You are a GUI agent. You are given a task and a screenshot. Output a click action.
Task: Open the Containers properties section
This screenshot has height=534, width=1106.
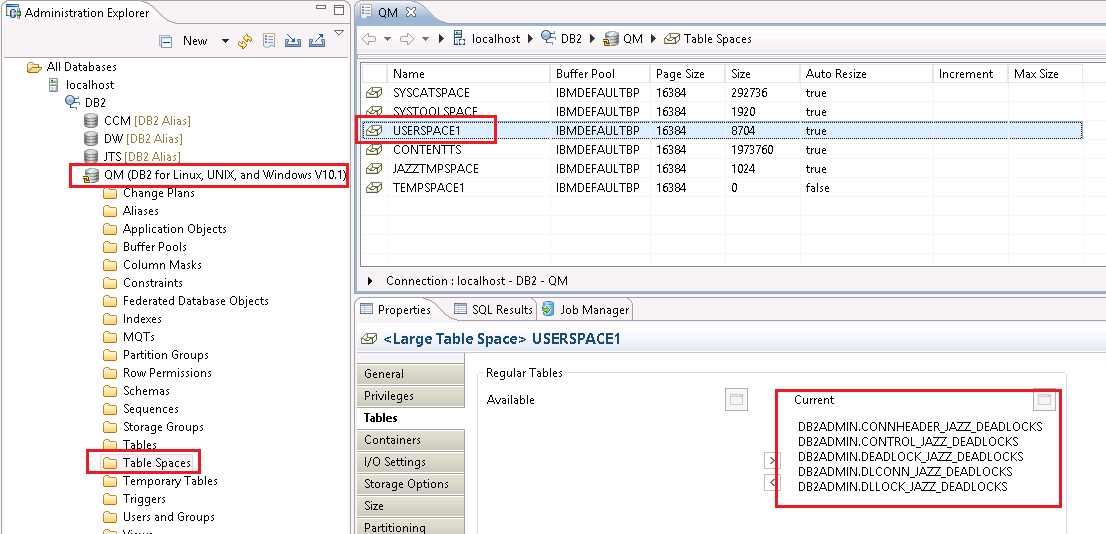pyautogui.click(x=411, y=439)
